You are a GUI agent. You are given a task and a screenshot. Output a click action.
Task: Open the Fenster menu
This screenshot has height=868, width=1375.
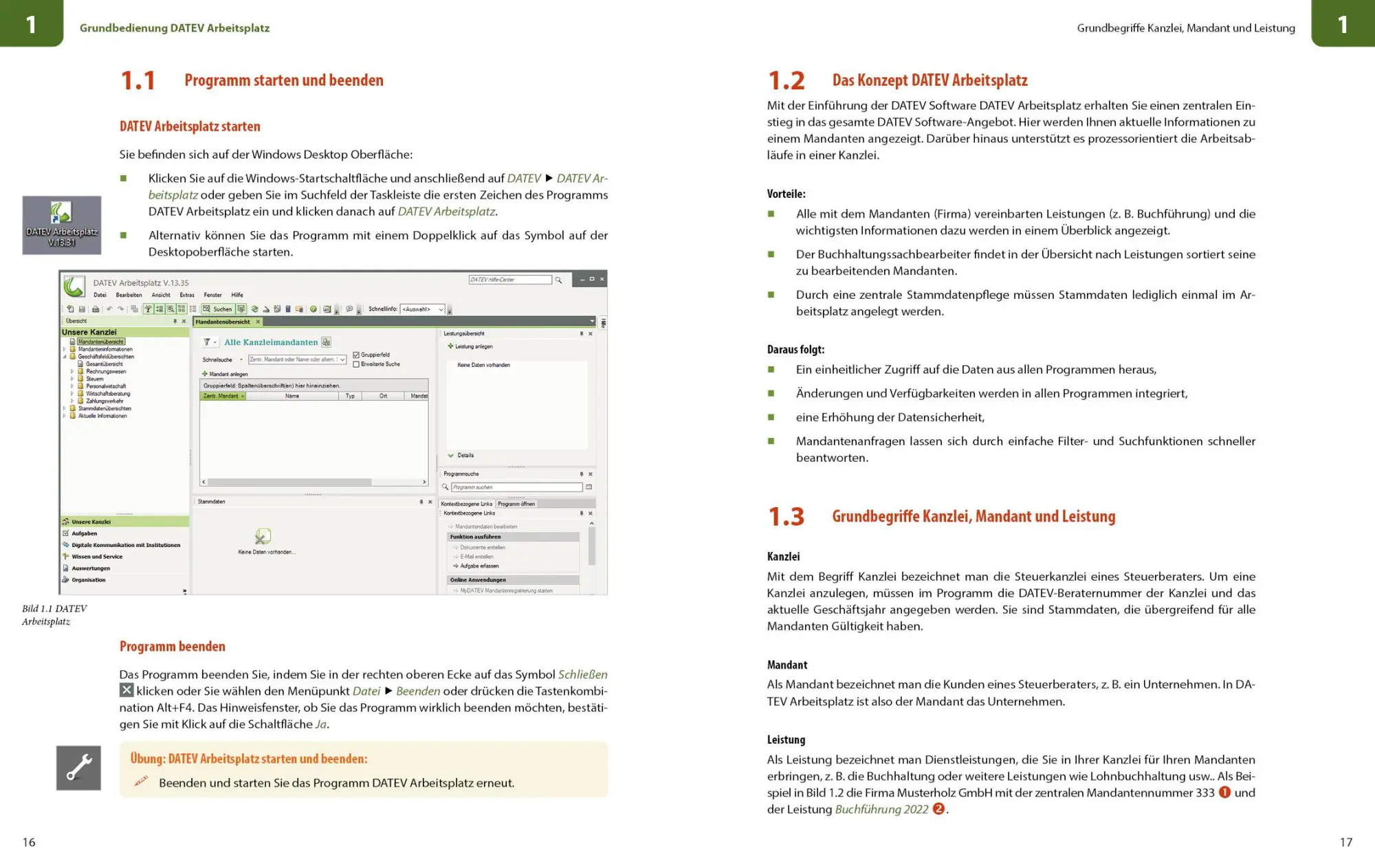(212, 295)
